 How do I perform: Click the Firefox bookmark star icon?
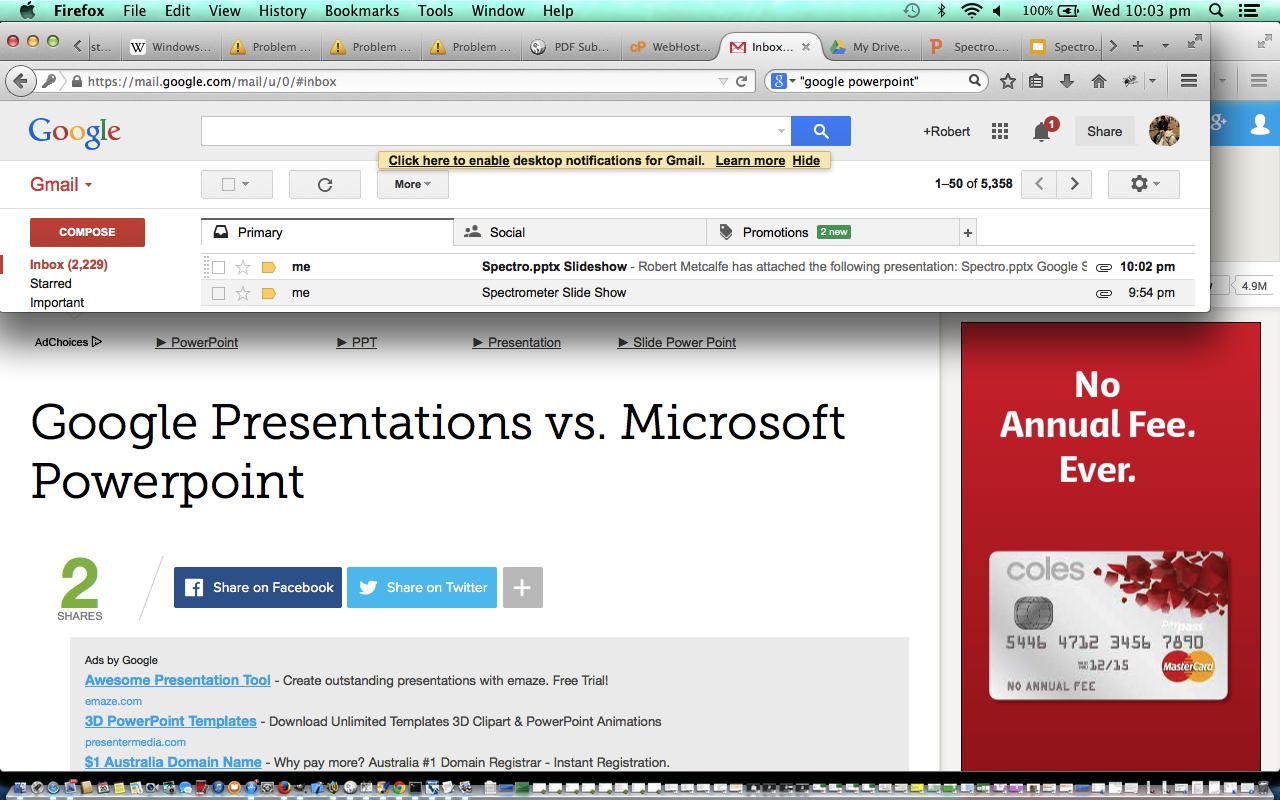(x=1008, y=81)
